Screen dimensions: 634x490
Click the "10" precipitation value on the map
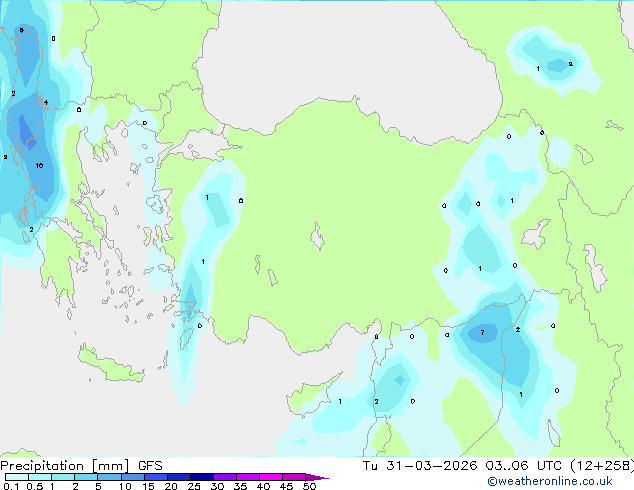(x=39, y=165)
